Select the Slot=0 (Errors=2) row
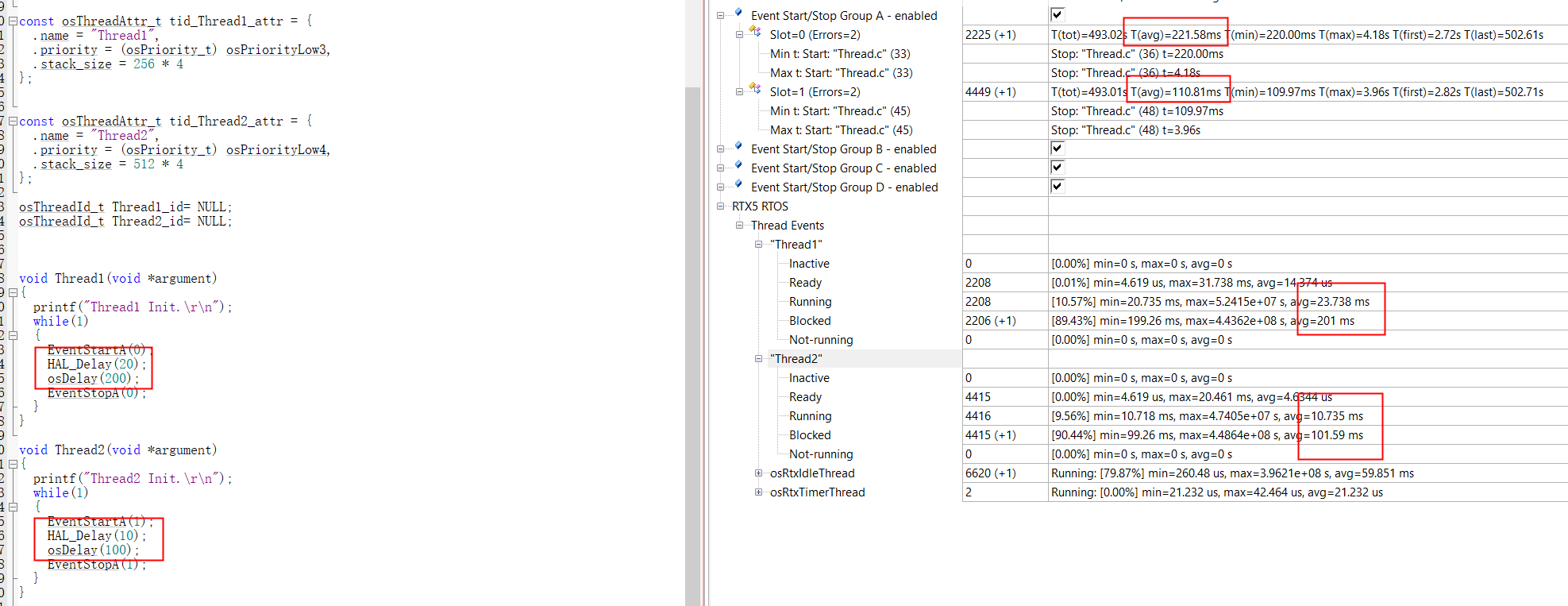 point(815,35)
